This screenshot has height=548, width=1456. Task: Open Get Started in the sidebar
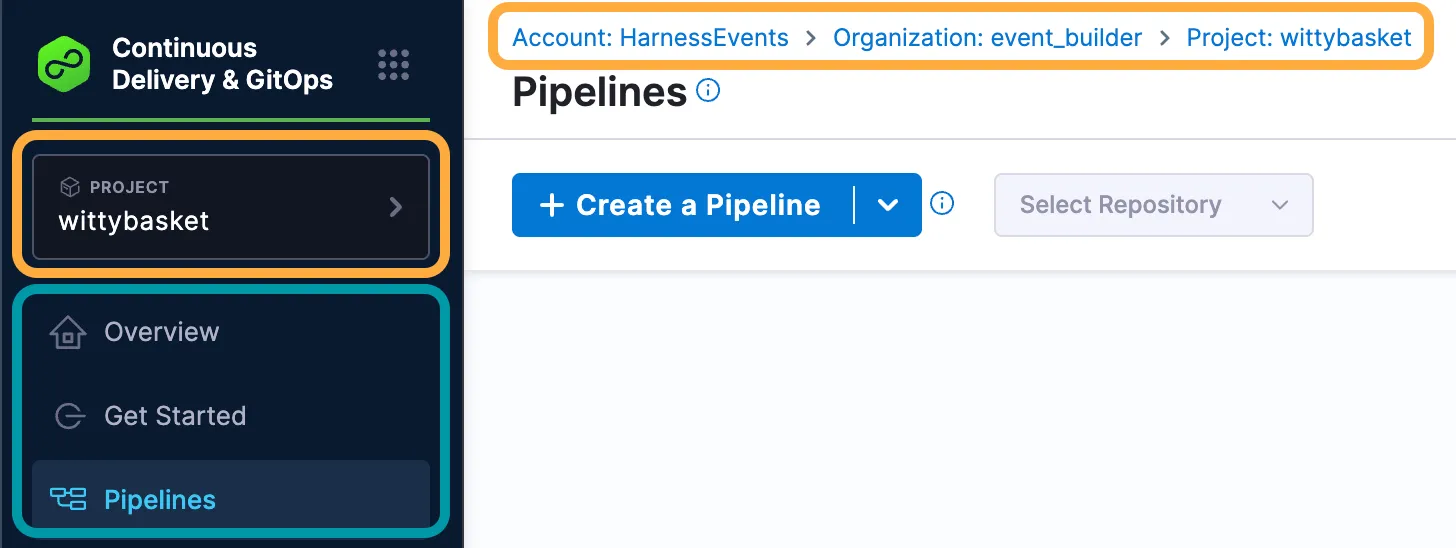[x=175, y=416]
